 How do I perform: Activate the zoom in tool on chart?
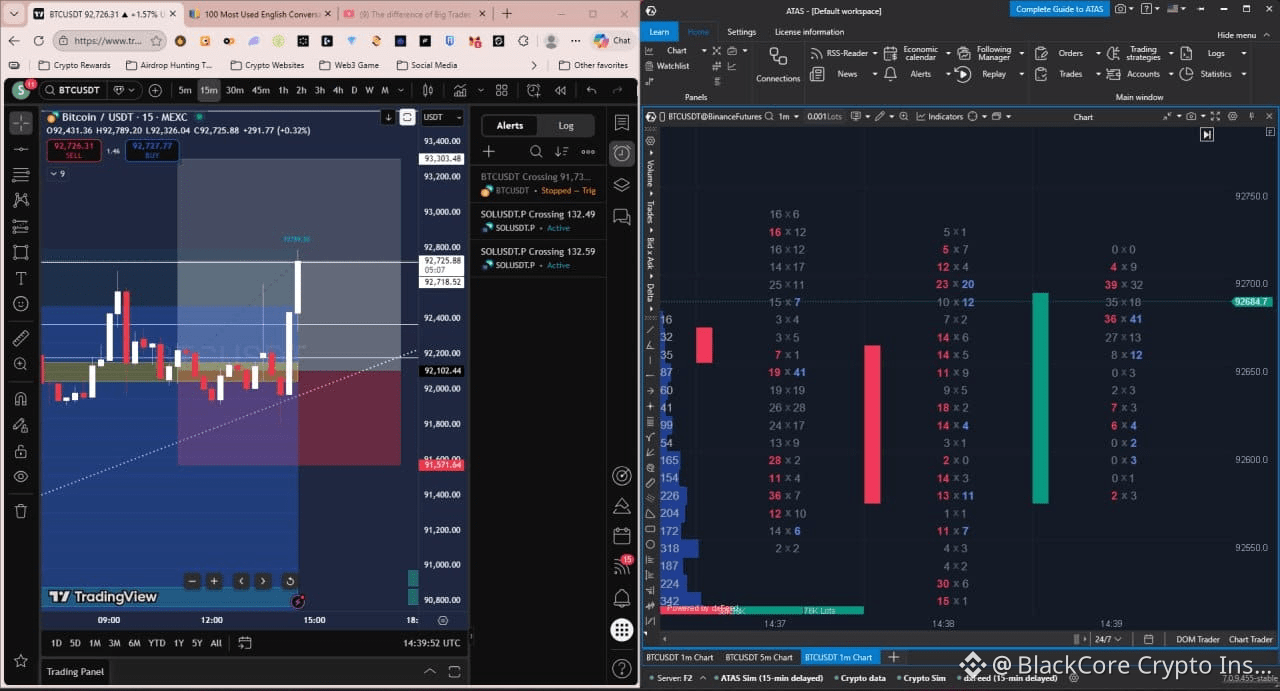21,364
